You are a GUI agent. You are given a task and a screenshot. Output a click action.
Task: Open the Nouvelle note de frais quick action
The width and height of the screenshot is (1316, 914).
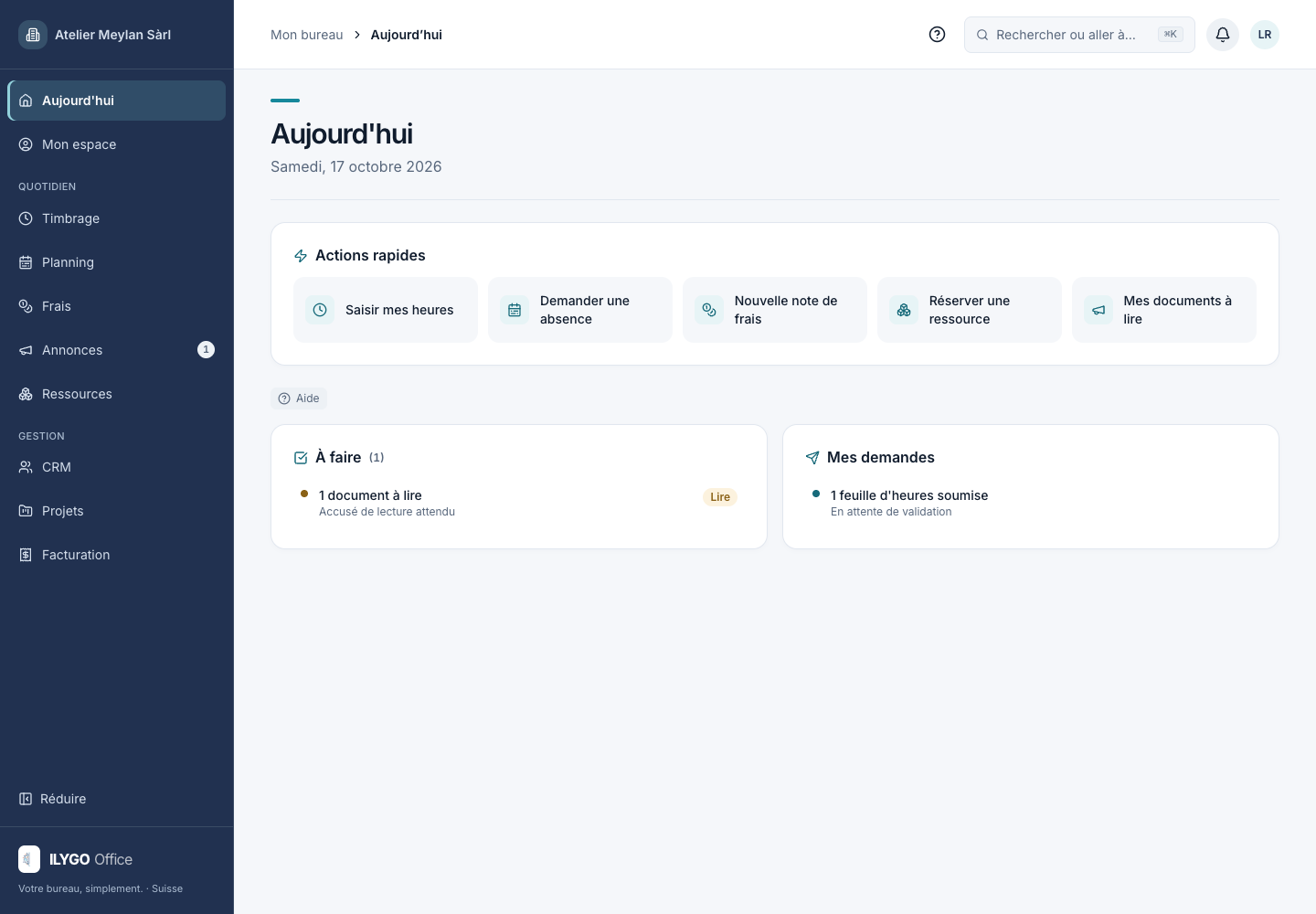(775, 310)
